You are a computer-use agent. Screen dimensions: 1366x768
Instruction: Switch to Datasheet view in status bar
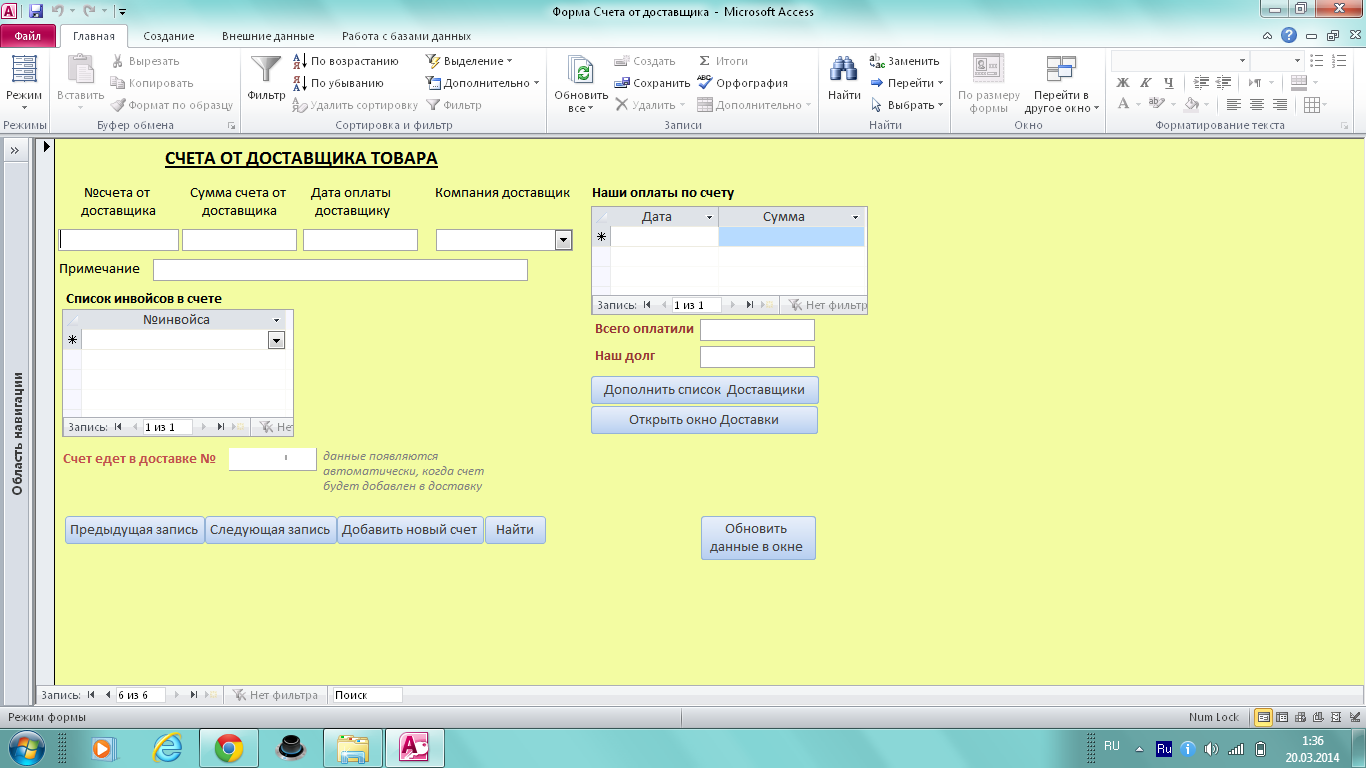tap(1282, 717)
